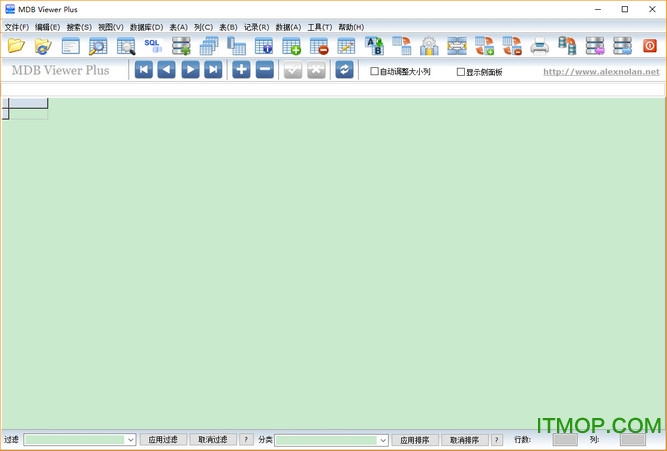667x451 pixels.
Task: Click the blue plus add record button
Action: (x=241, y=70)
